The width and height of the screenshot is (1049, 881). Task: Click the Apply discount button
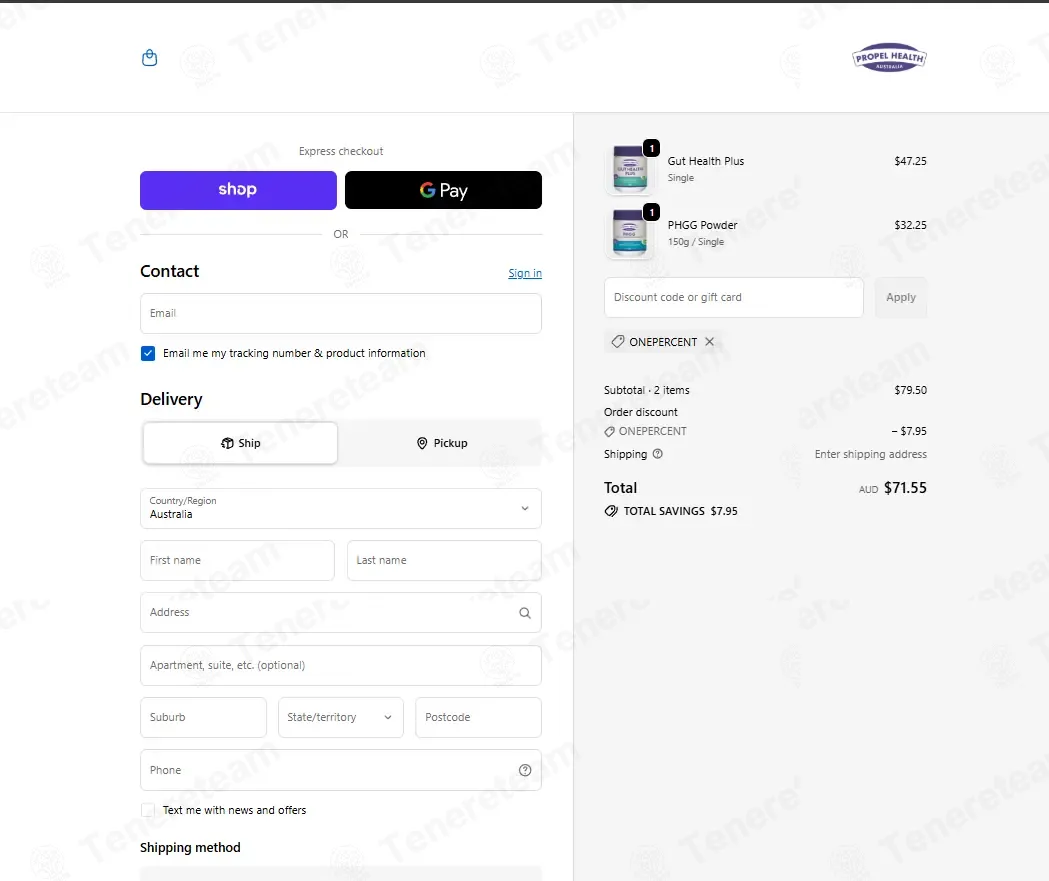[x=901, y=297]
